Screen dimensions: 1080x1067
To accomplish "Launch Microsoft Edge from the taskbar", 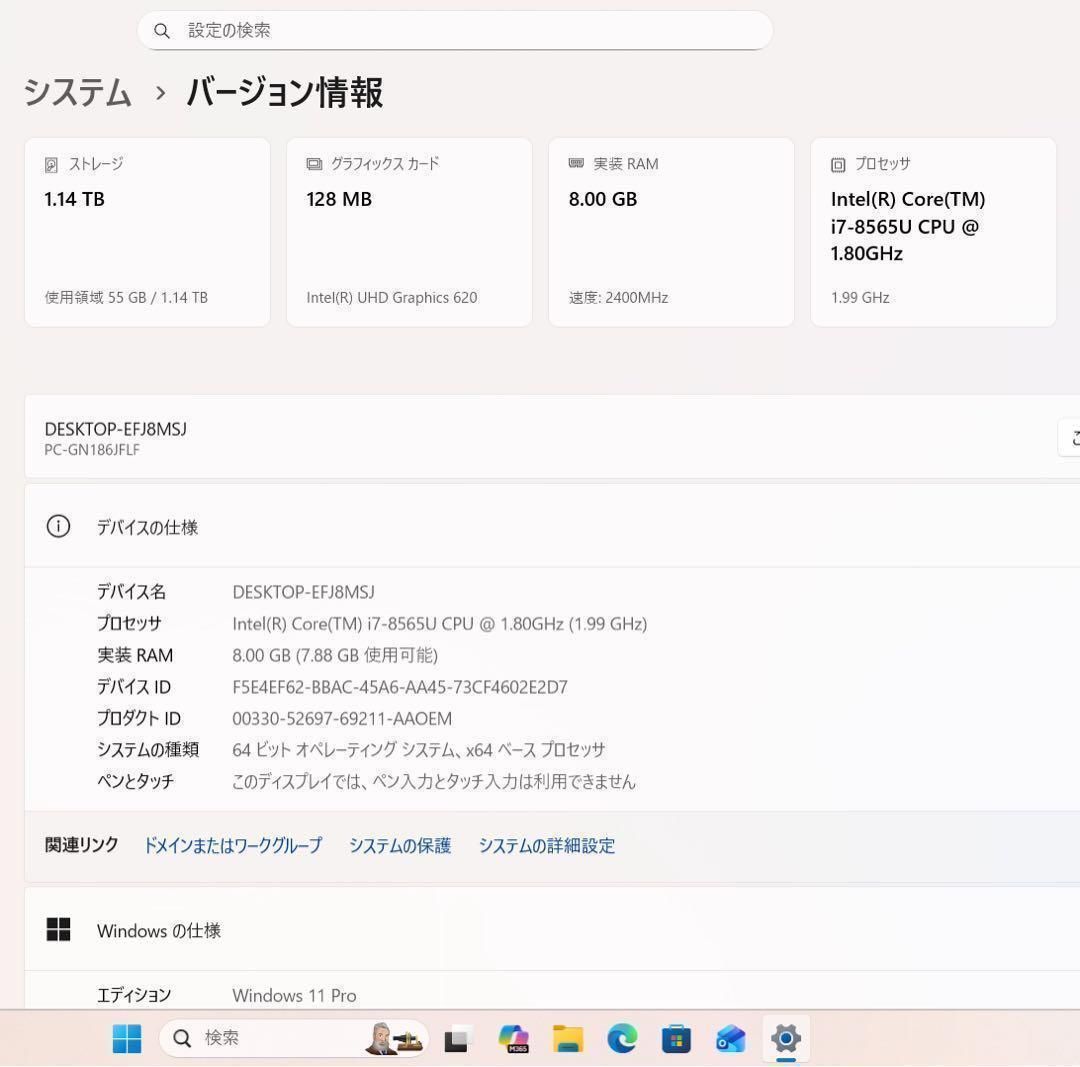I will coord(622,1039).
